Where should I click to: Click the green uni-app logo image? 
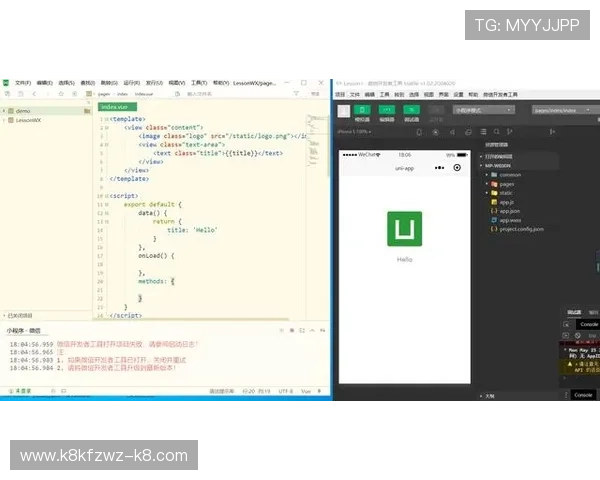[405, 229]
